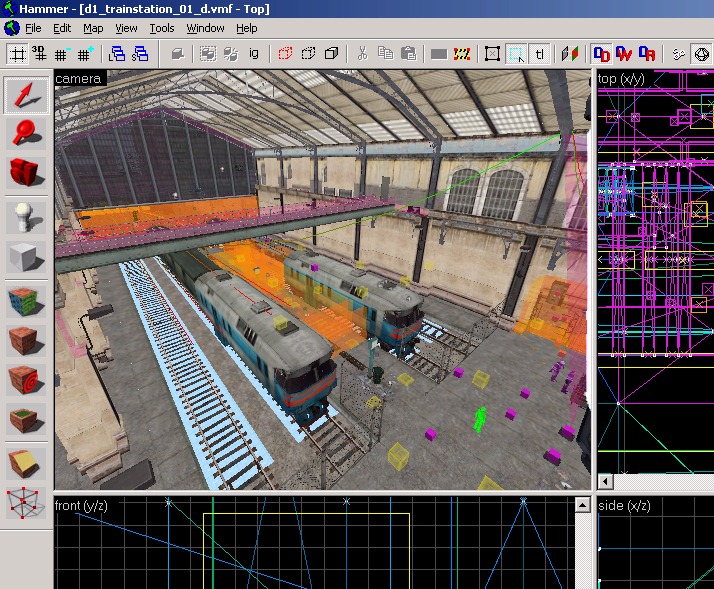This screenshot has width=714, height=589.
Task: Open the Help menu
Action: point(246,28)
